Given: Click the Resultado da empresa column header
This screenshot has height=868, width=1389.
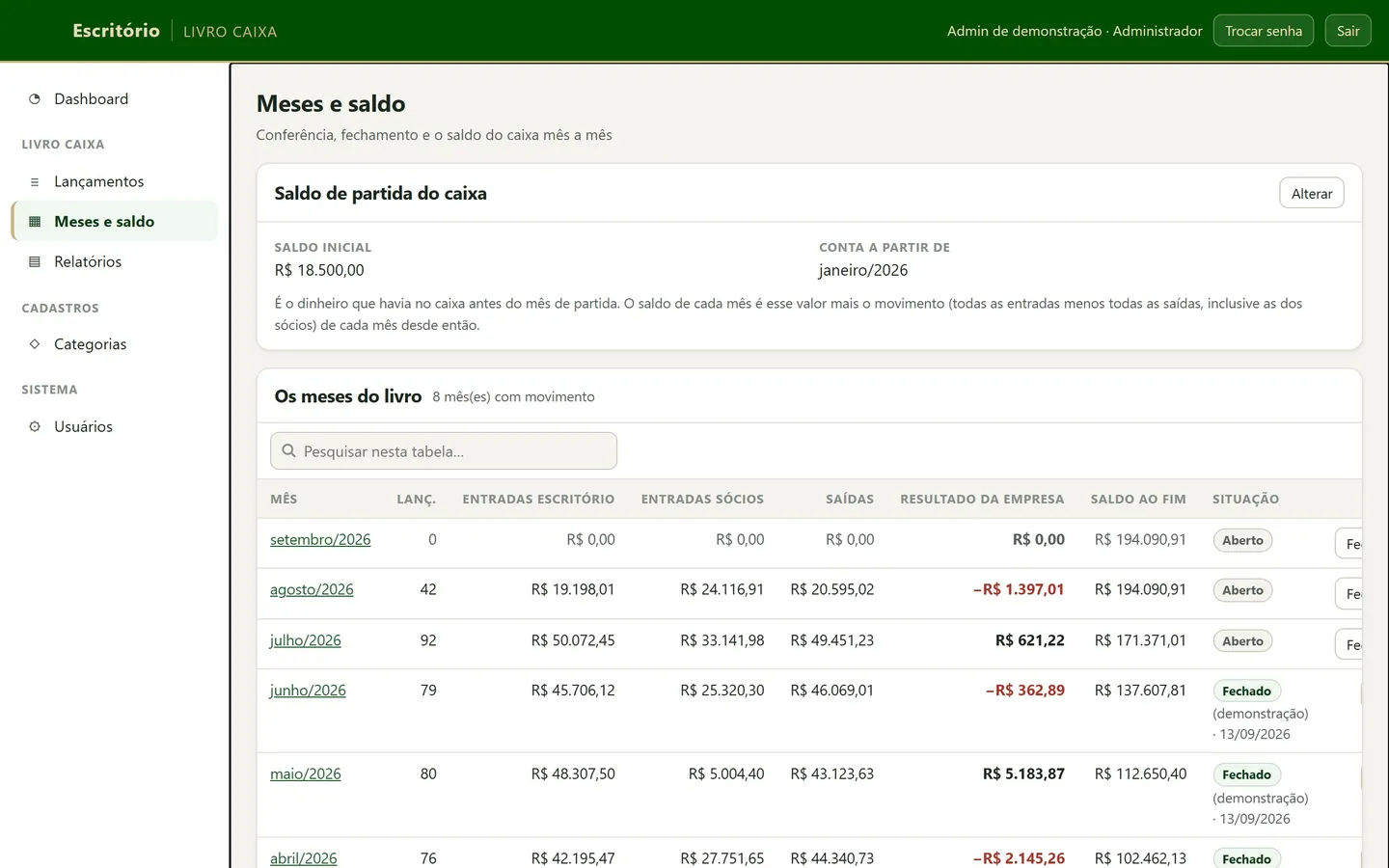Looking at the screenshot, I should click(x=982, y=500).
